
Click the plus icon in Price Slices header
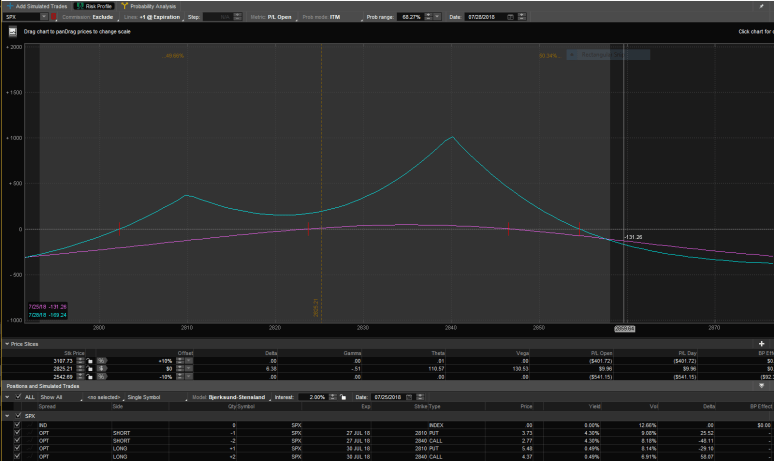761,344
